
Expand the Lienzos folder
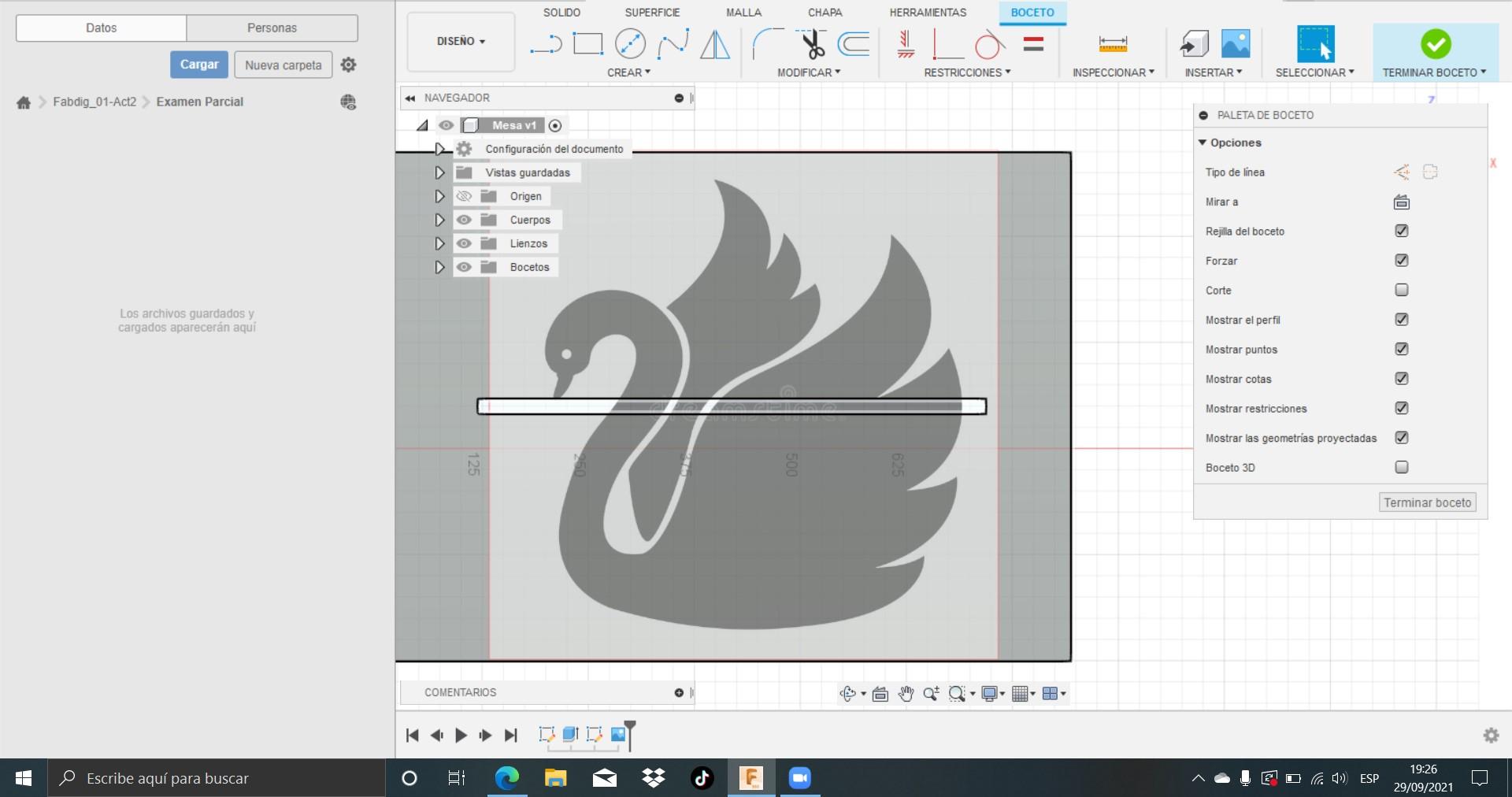pos(440,243)
